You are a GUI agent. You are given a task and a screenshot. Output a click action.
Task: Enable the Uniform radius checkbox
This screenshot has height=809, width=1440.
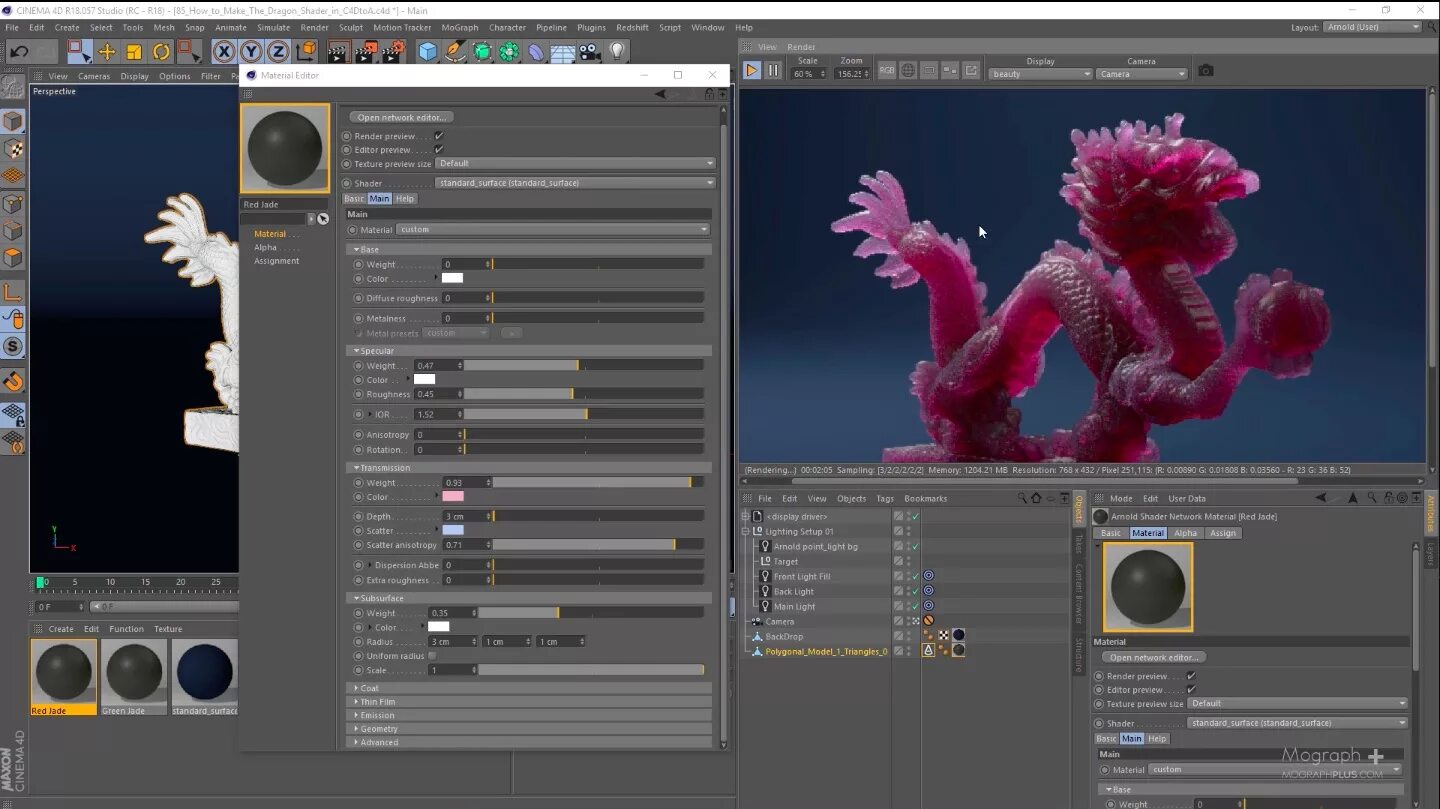tap(432, 656)
